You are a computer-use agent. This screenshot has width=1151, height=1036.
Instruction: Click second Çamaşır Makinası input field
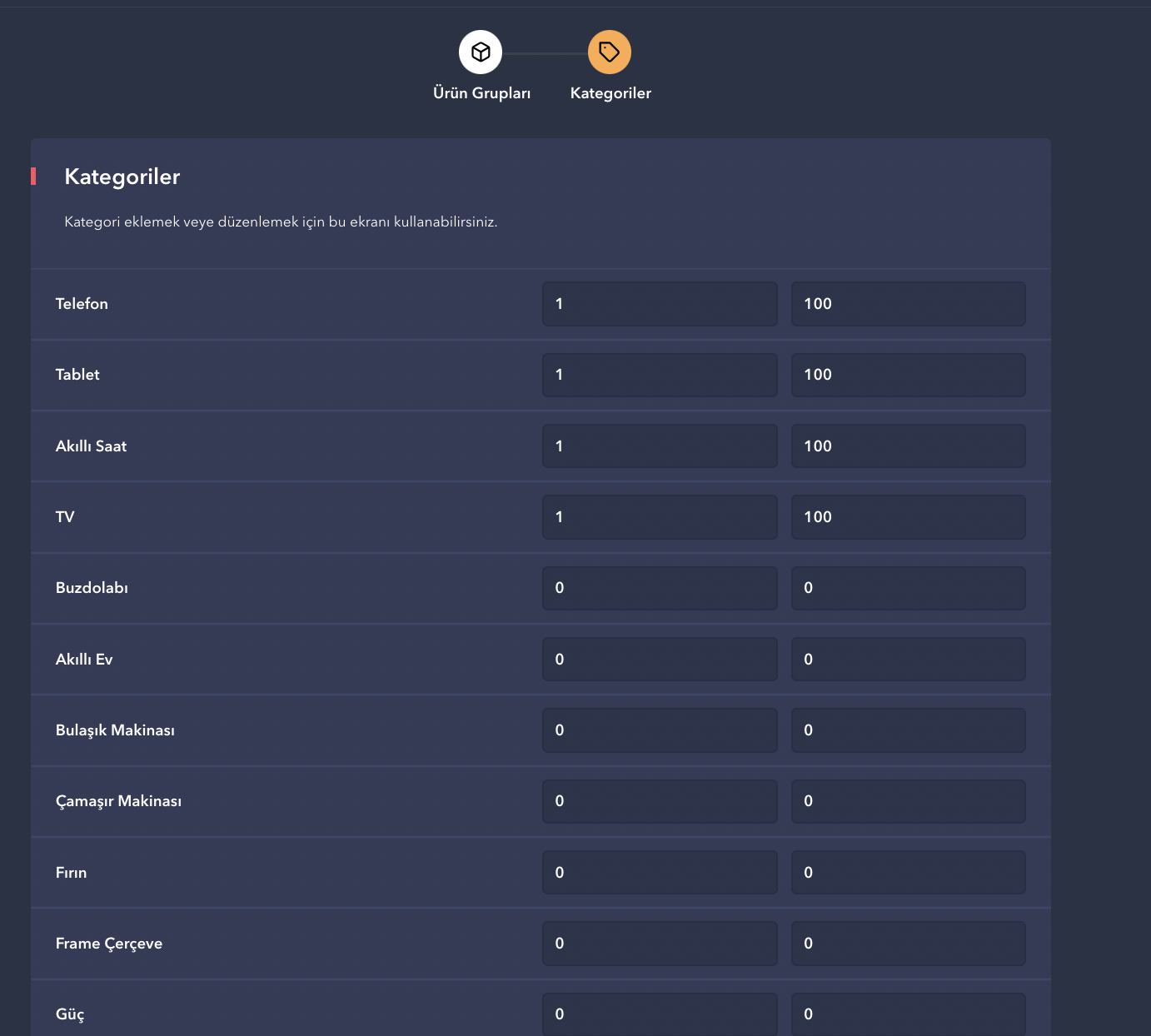pyautogui.click(x=908, y=801)
